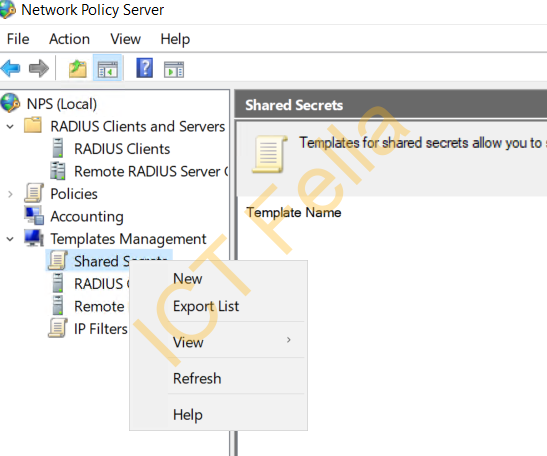Screen dimensions: 547x456
Task: Open the Help menu in menu bar
Action: (x=175, y=39)
